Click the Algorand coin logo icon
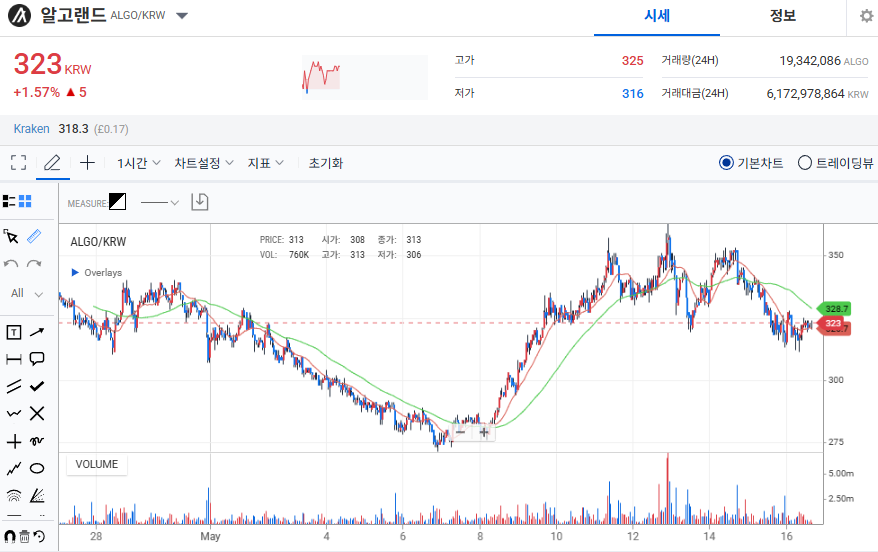Image resolution: width=878 pixels, height=552 pixels. tap(20, 16)
